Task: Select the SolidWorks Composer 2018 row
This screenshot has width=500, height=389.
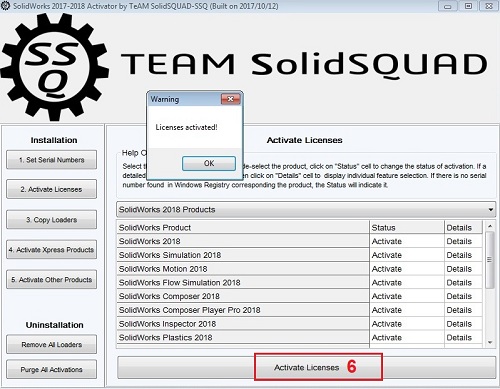Action: [243, 296]
